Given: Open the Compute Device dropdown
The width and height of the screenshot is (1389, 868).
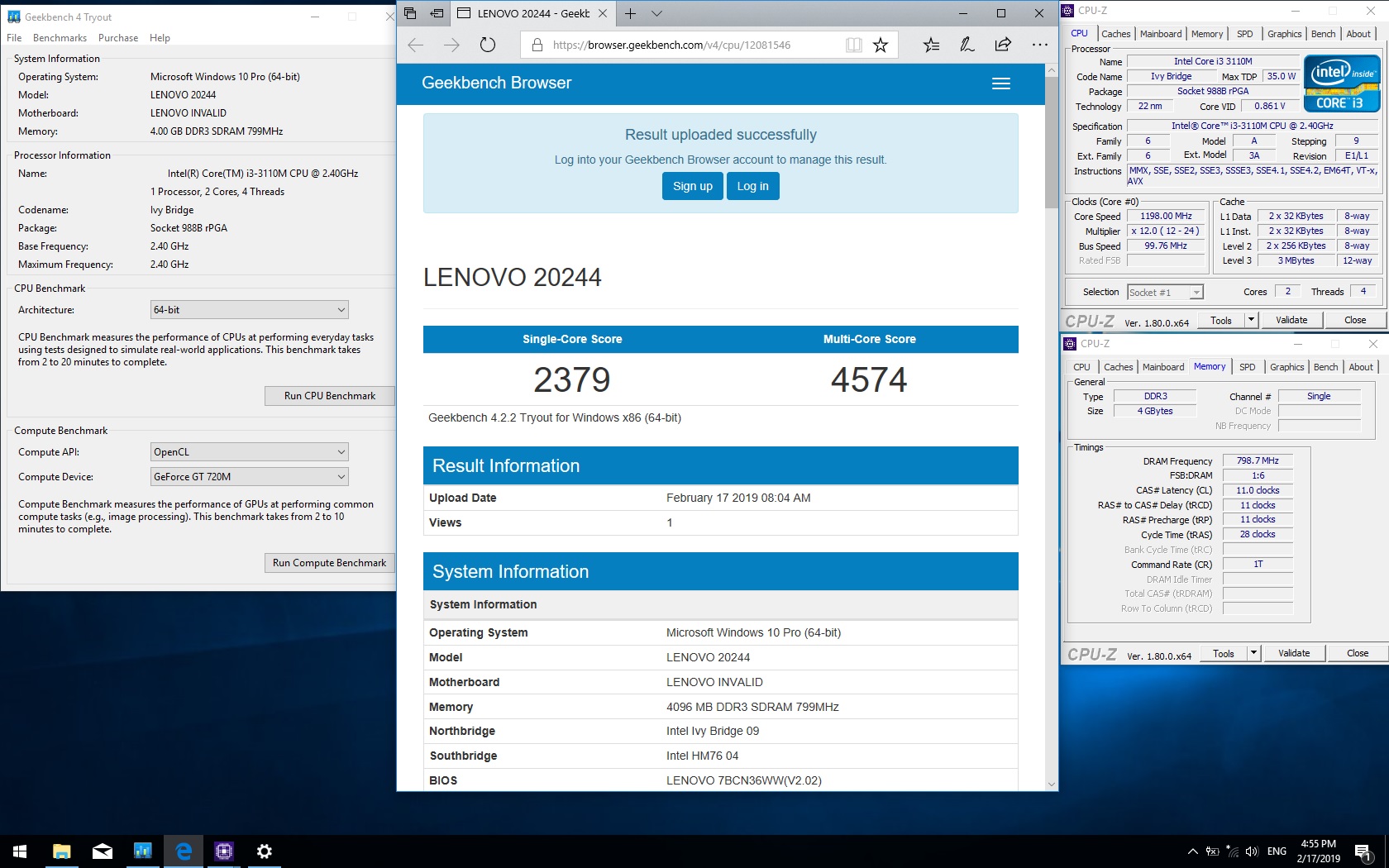Looking at the screenshot, I should (250, 477).
